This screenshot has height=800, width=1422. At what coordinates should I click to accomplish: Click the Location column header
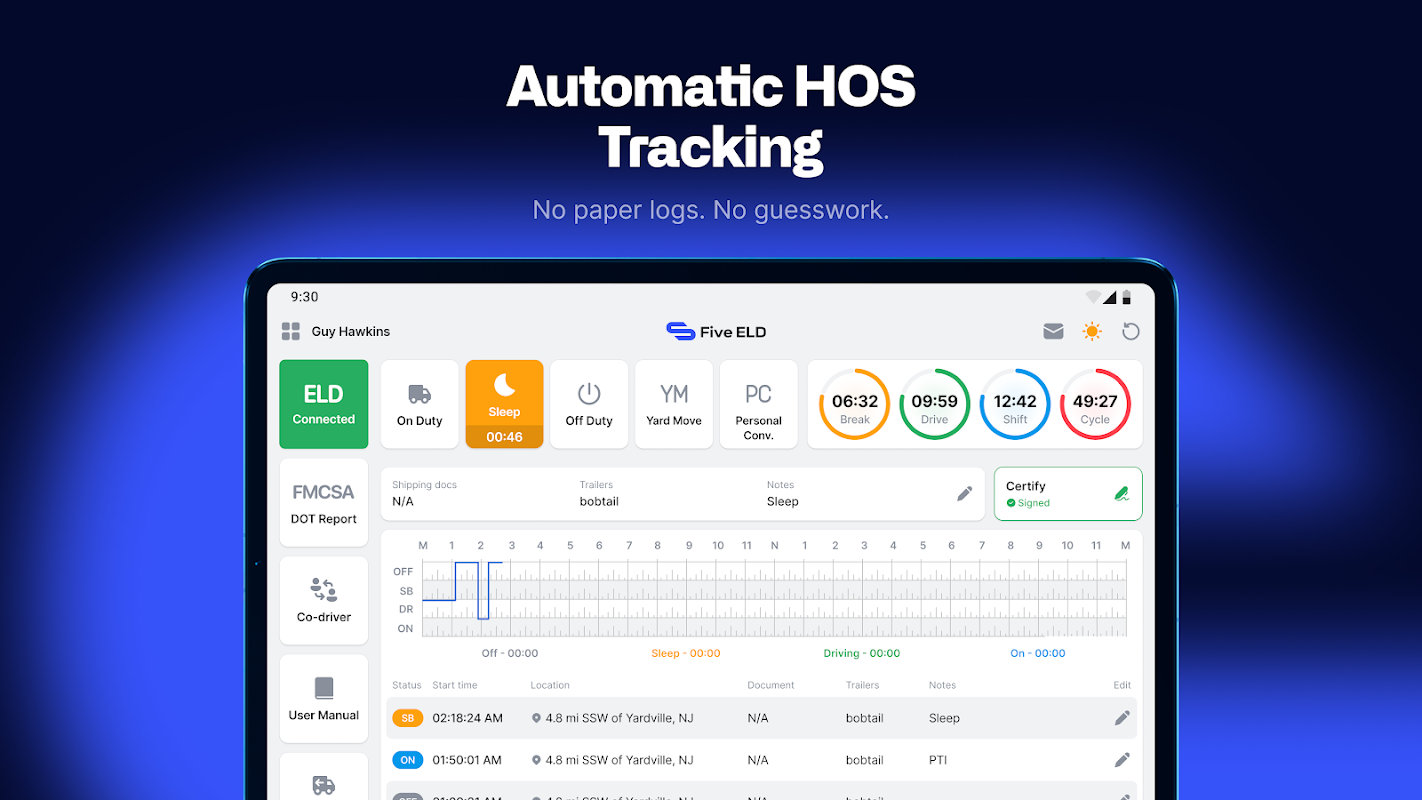550,685
